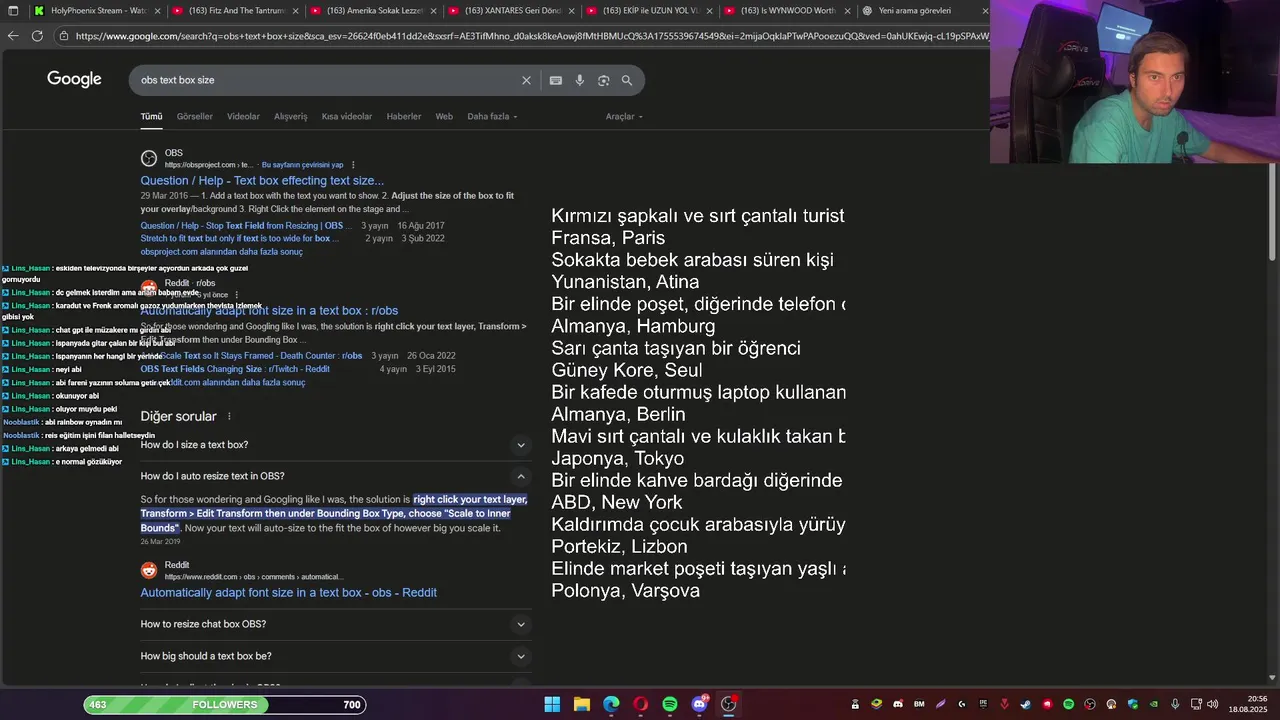Click the text 'Güney Kore, Seul'
The width and height of the screenshot is (1280, 720).
(627, 370)
